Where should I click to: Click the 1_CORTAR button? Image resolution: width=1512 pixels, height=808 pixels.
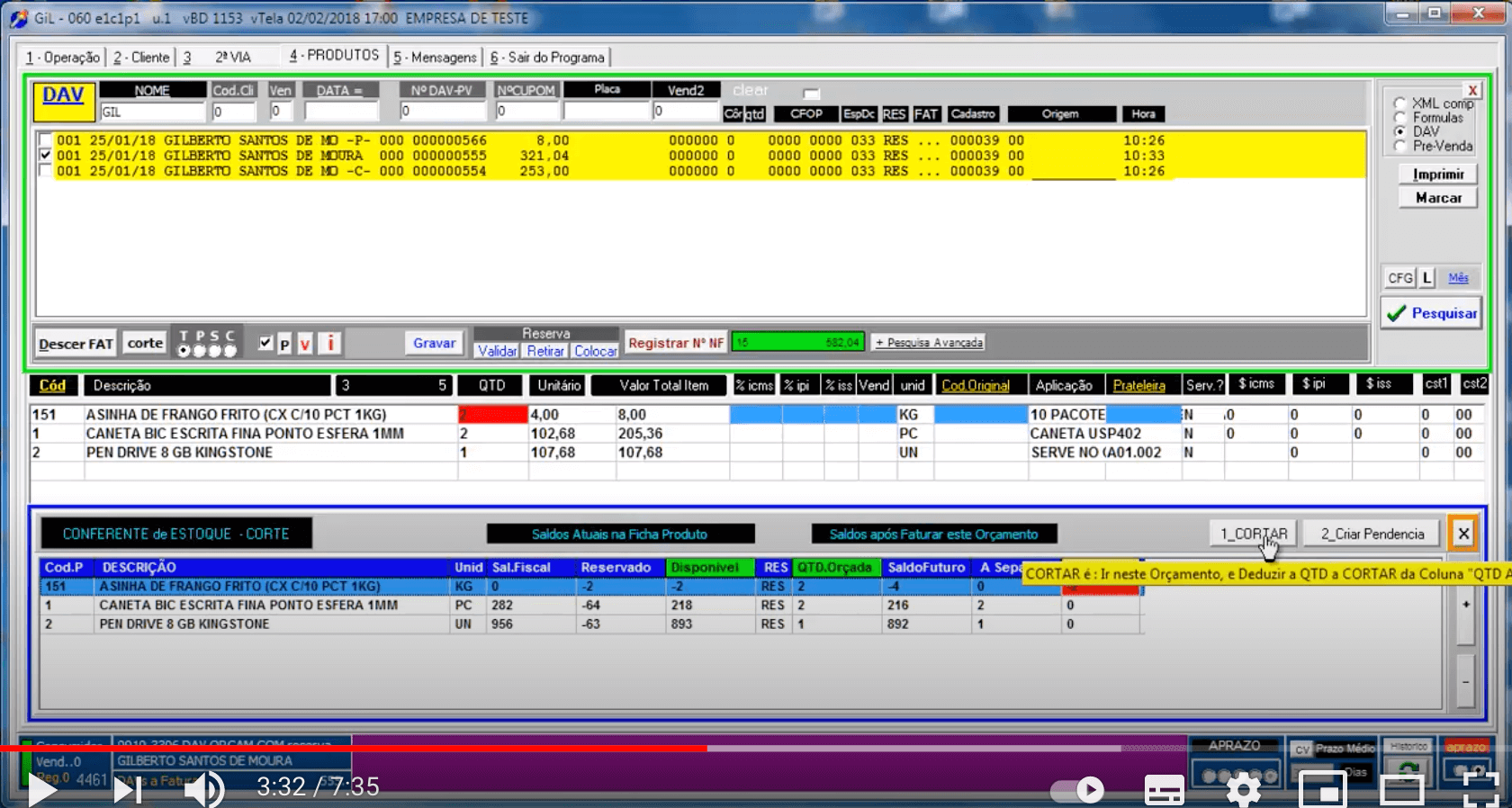[x=1254, y=534]
